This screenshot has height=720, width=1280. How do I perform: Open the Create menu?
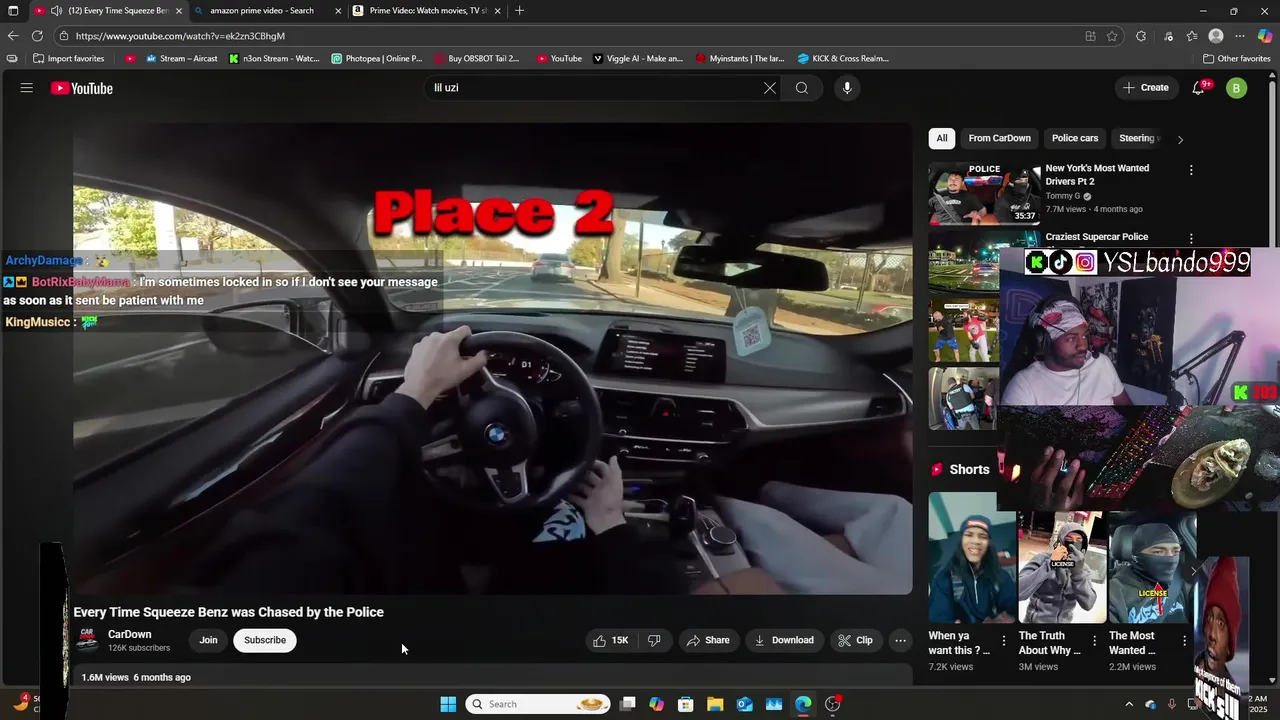click(1146, 88)
